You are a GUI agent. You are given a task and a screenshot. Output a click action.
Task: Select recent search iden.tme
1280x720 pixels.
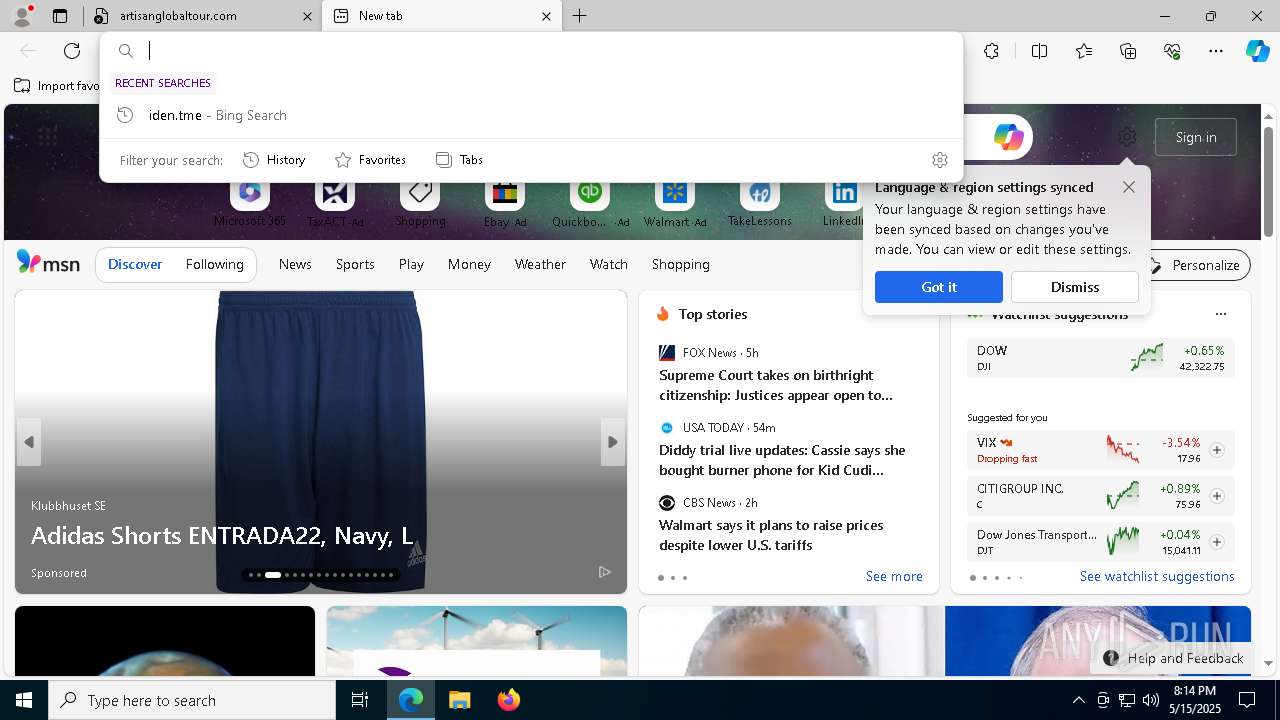[x=530, y=115]
